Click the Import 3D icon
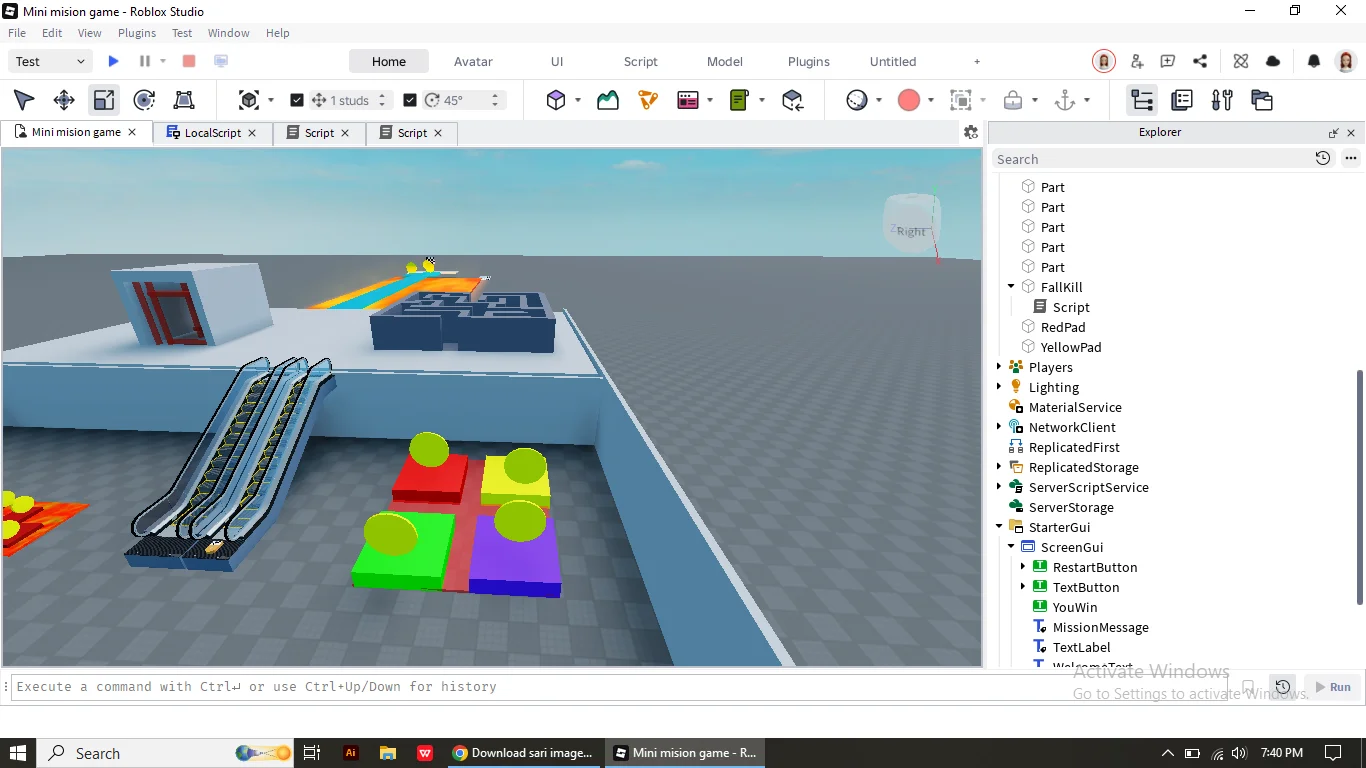 tap(793, 100)
